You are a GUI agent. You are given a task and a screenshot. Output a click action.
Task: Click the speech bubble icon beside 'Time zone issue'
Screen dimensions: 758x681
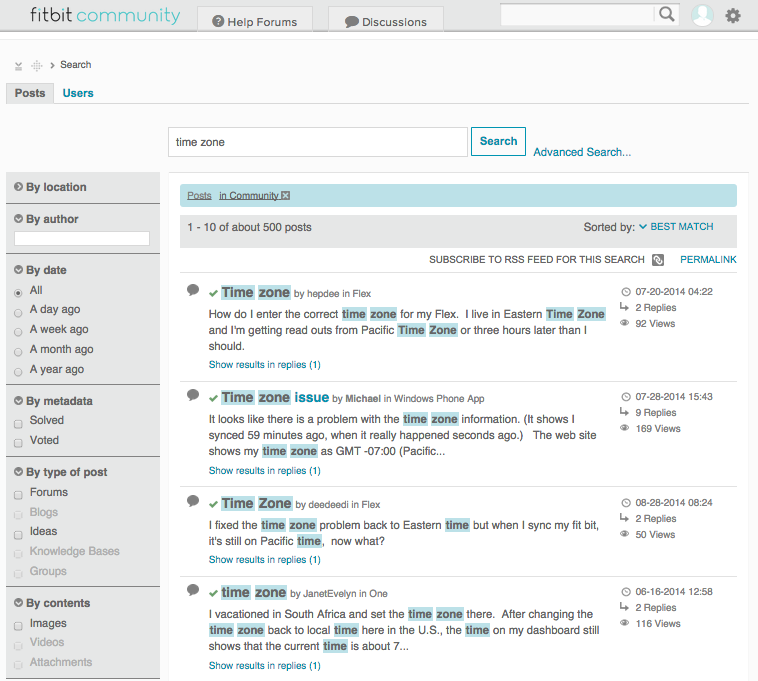click(x=193, y=396)
